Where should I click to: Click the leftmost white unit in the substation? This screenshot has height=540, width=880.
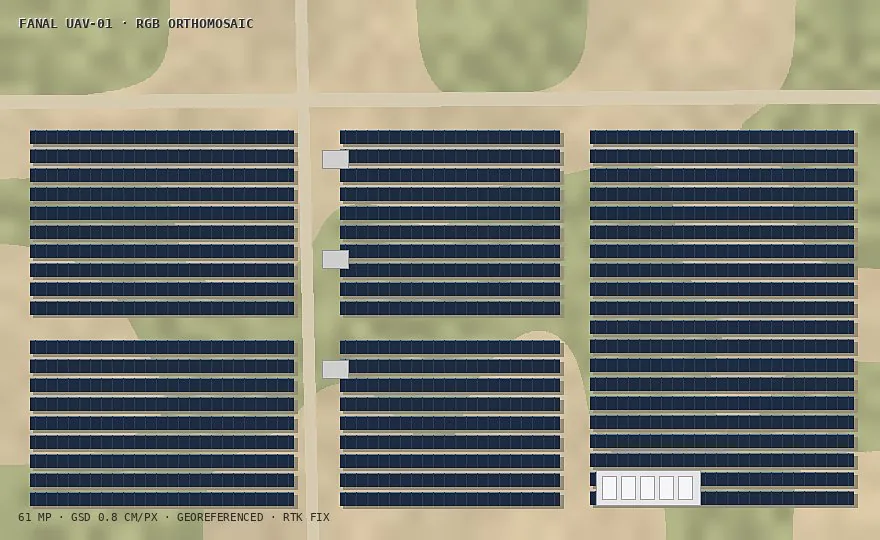point(609,488)
